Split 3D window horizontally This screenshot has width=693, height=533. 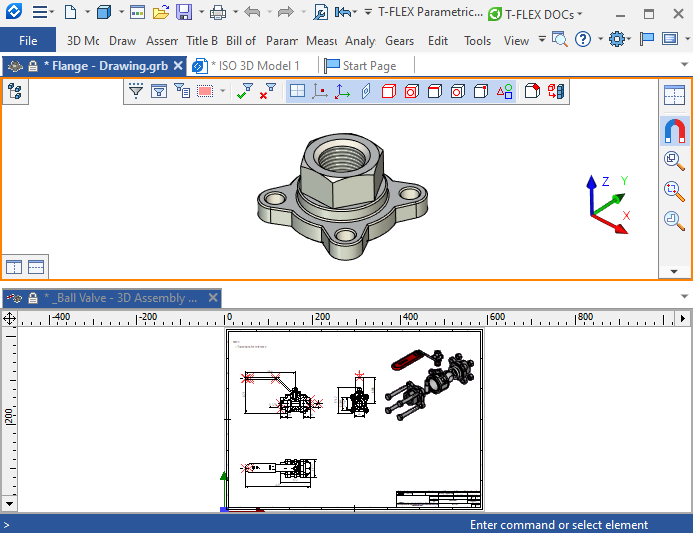pyautogui.click(x=36, y=267)
